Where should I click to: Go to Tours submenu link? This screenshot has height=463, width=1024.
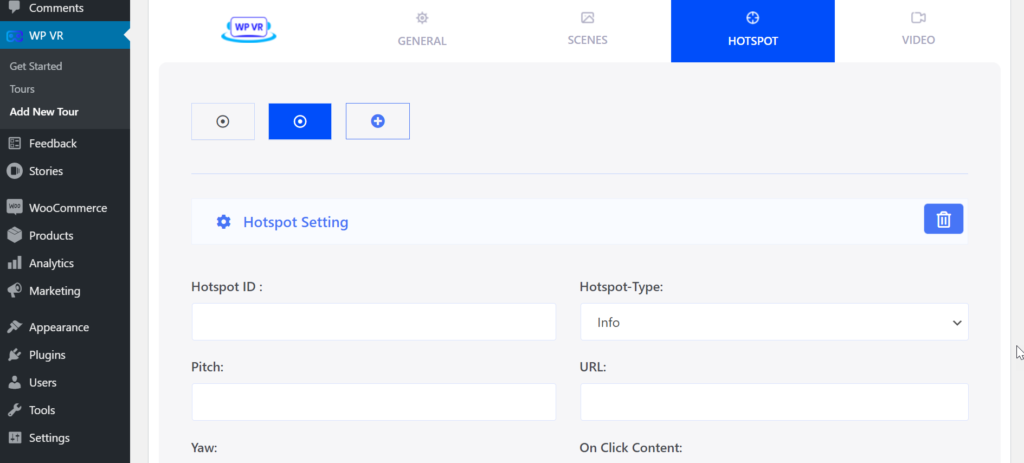pos(22,89)
